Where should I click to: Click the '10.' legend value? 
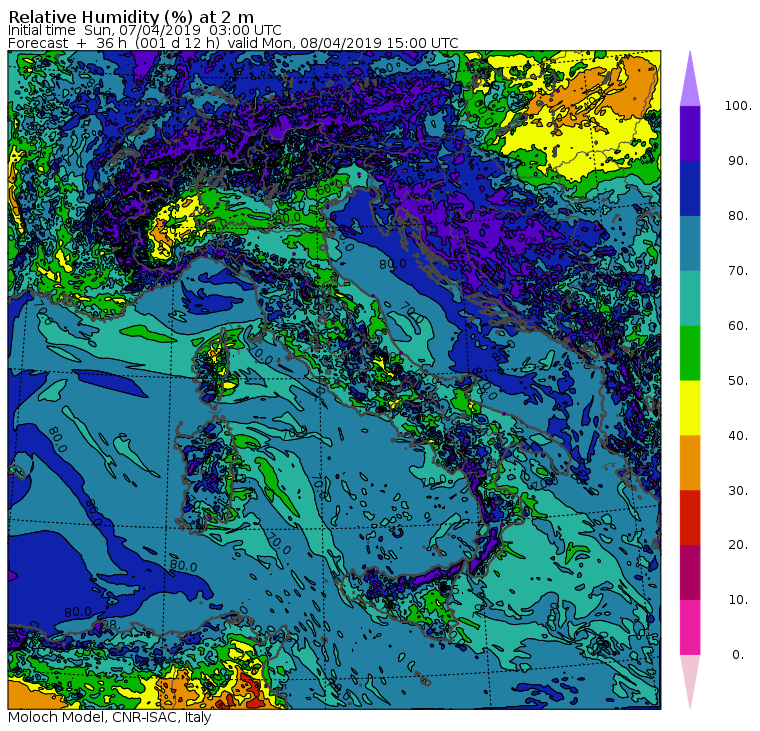pos(738,600)
